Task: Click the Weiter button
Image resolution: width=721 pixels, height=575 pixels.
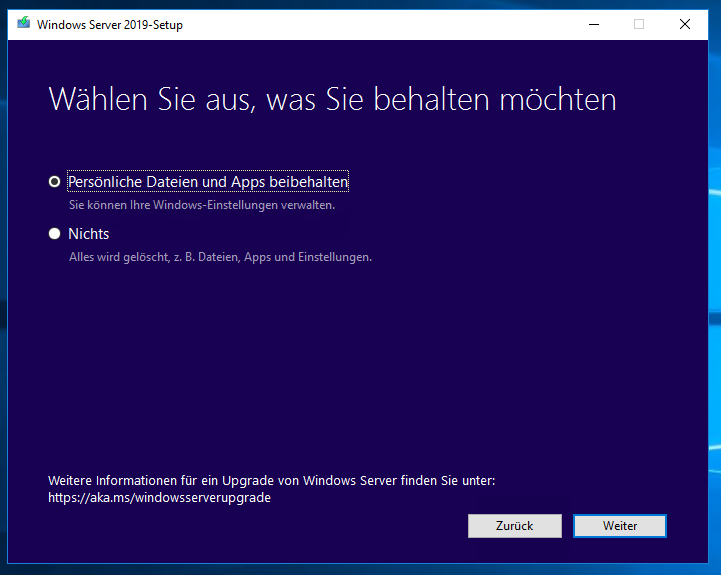Action: pyautogui.click(x=619, y=526)
